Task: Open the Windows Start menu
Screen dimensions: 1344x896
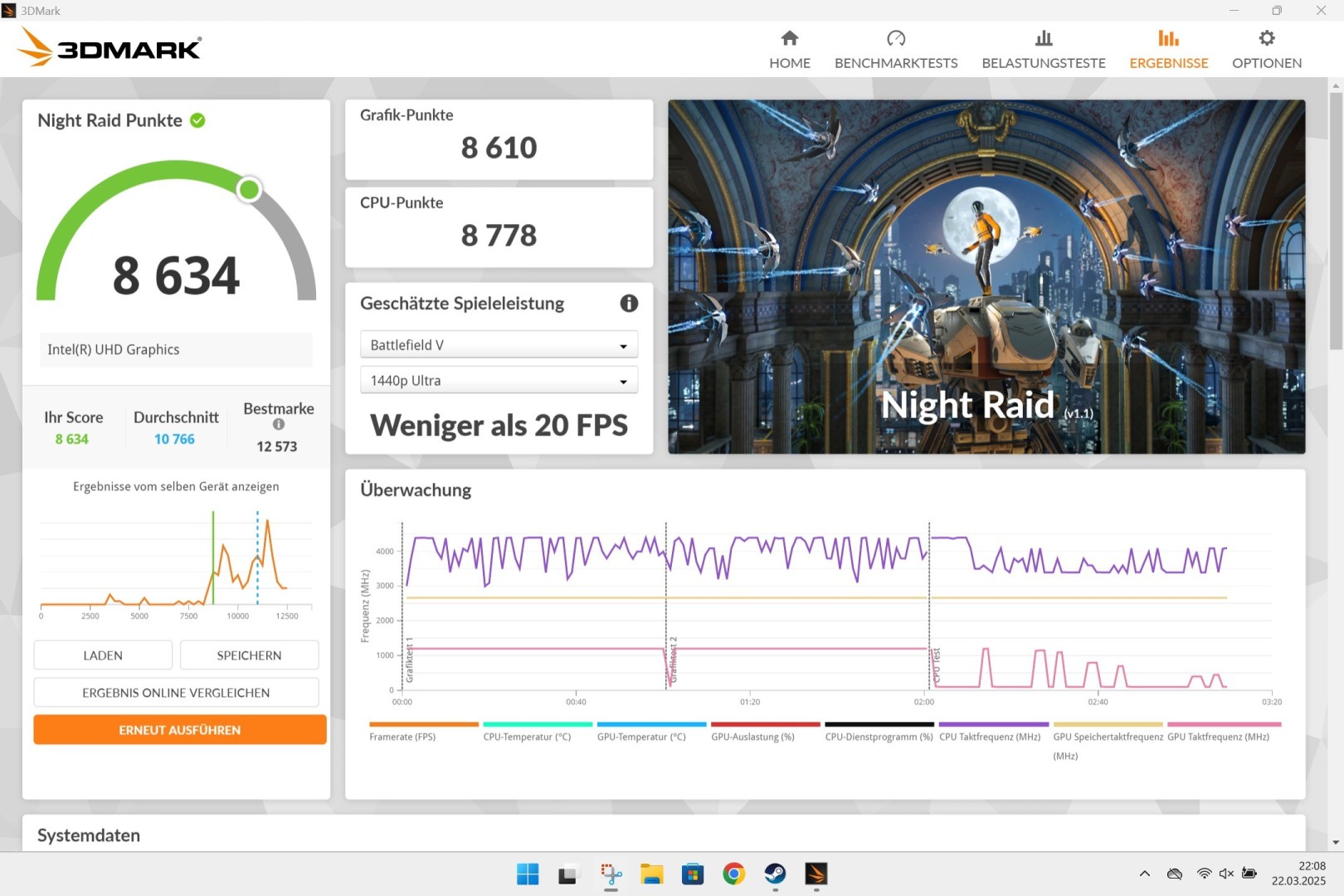Action: [528, 874]
